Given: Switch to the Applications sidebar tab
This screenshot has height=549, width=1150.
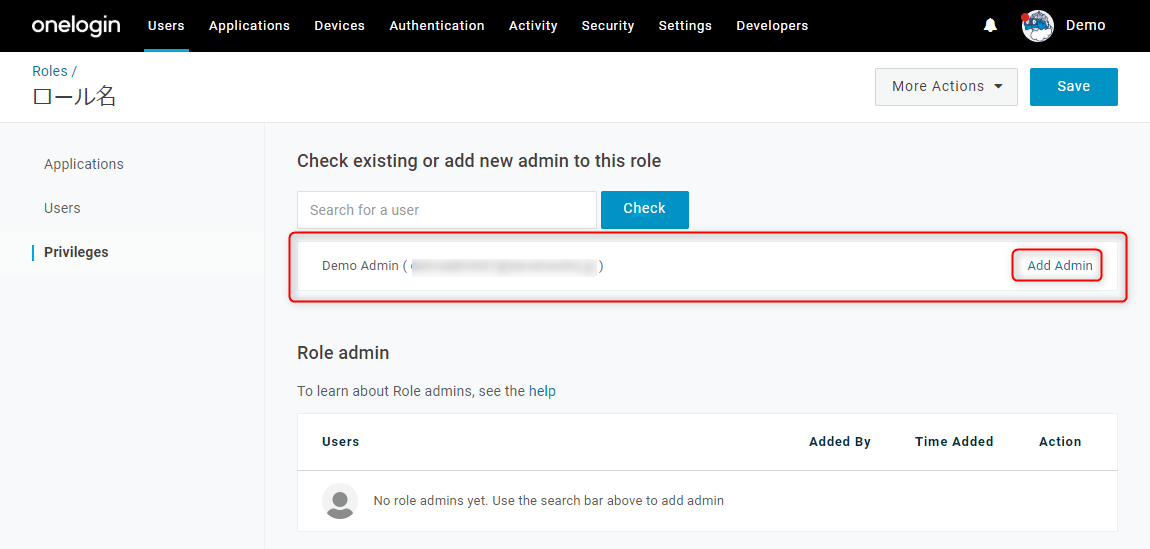Looking at the screenshot, I should tap(84, 164).
